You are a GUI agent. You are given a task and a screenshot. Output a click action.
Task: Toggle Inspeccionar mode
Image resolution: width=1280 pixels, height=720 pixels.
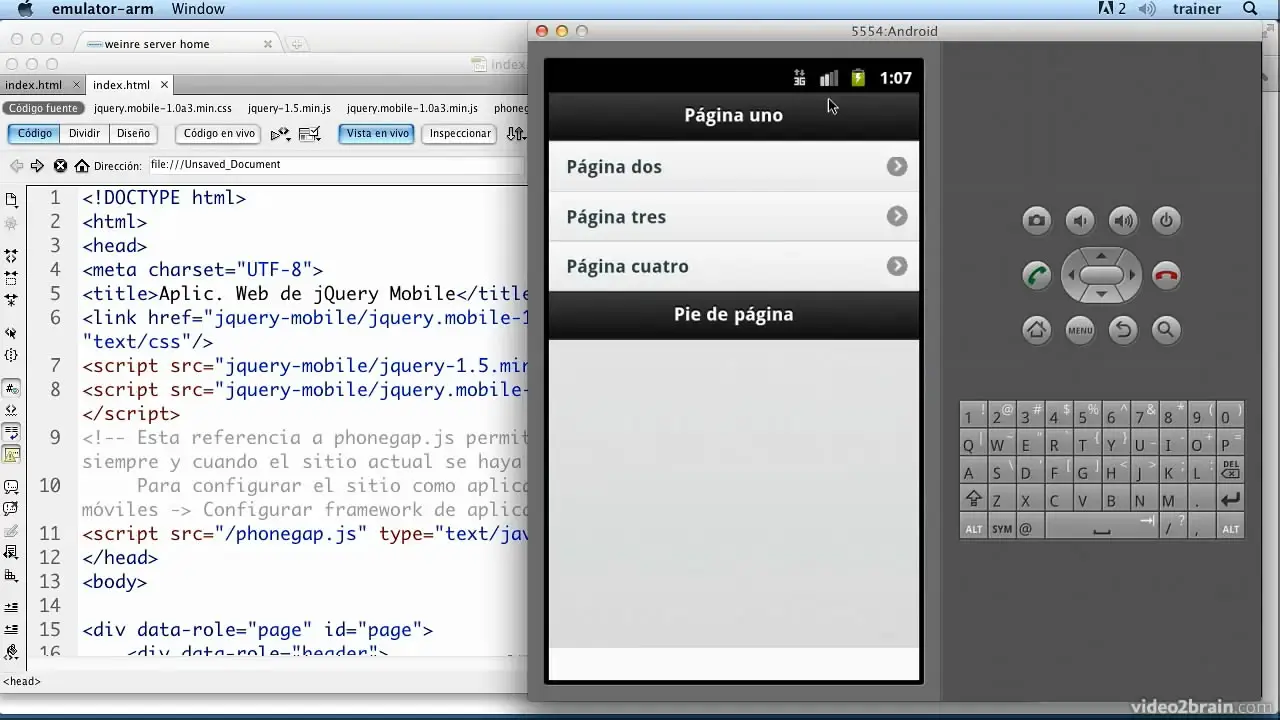coord(460,133)
